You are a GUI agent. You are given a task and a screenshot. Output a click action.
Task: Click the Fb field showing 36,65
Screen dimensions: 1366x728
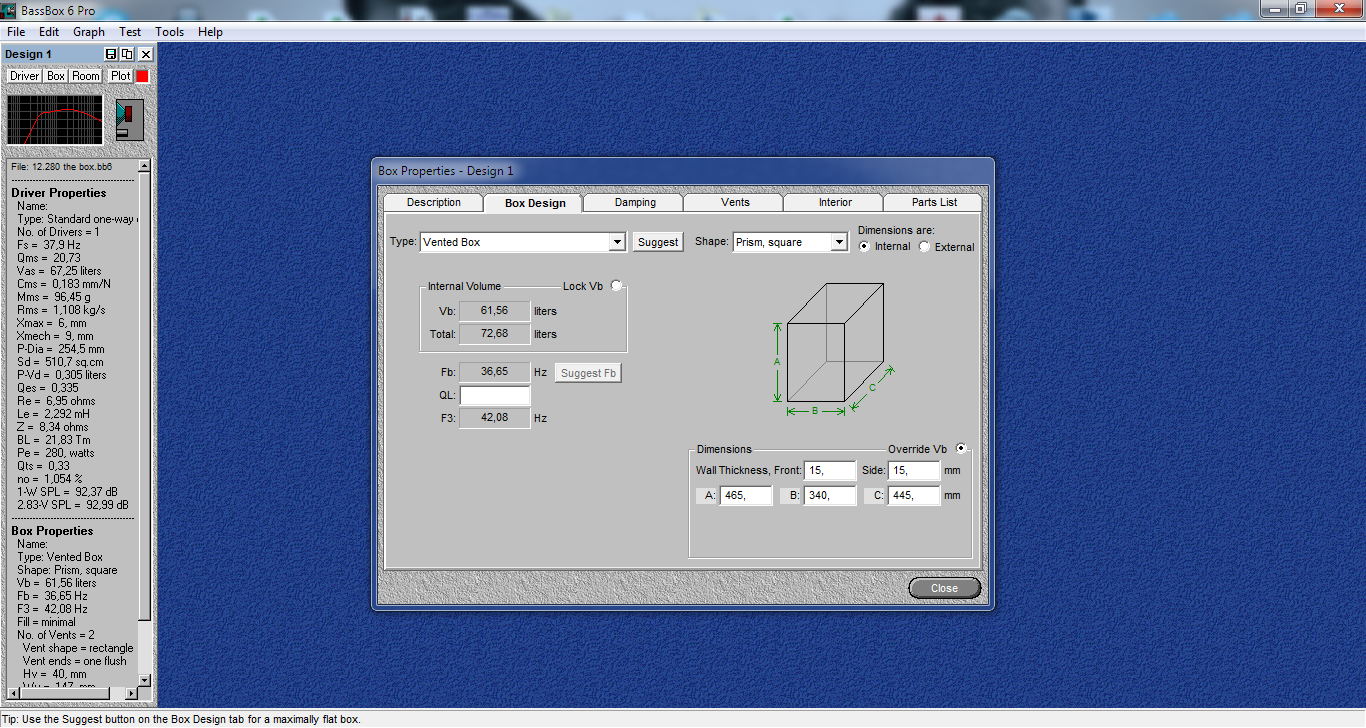(x=494, y=372)
